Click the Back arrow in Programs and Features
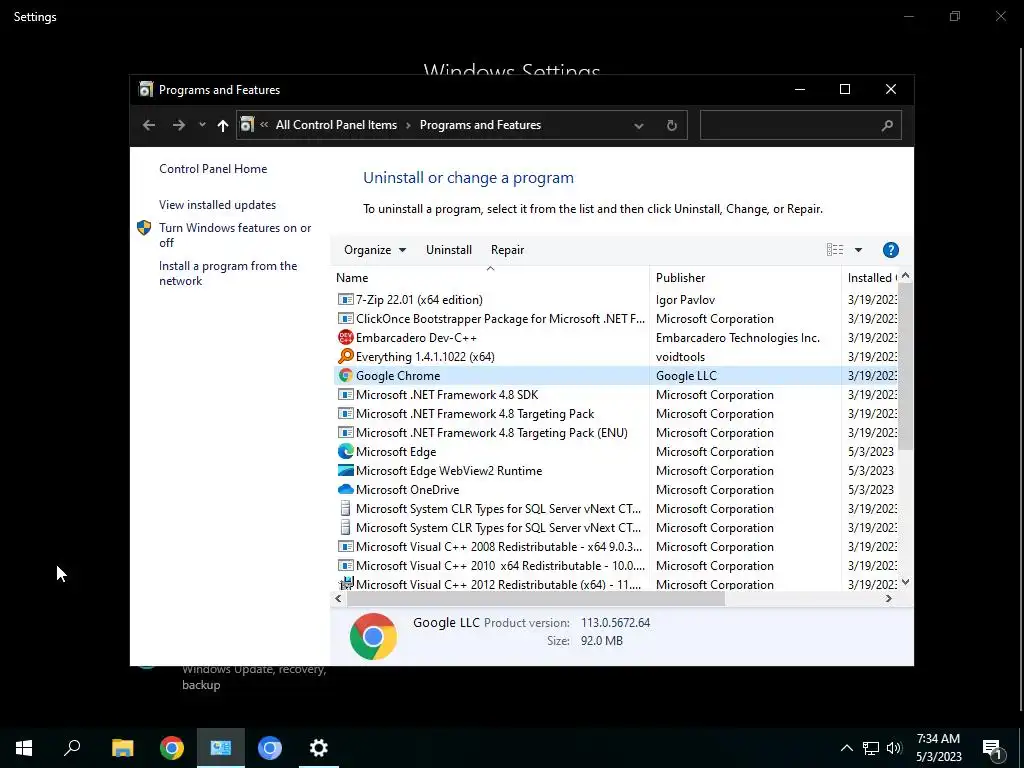1024x768 pixels. (x=149, y=125)
